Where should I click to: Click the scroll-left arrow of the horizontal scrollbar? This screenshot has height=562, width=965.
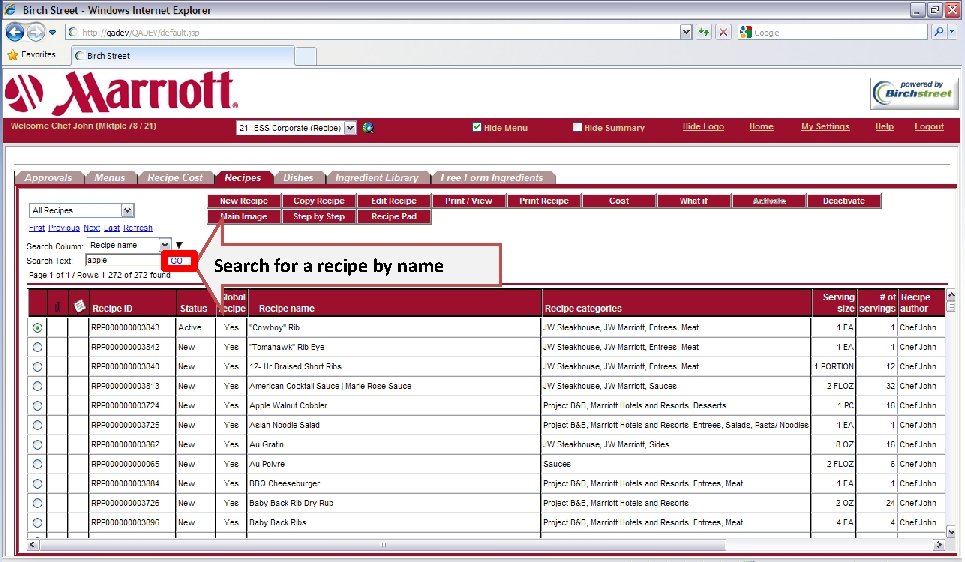33,545
